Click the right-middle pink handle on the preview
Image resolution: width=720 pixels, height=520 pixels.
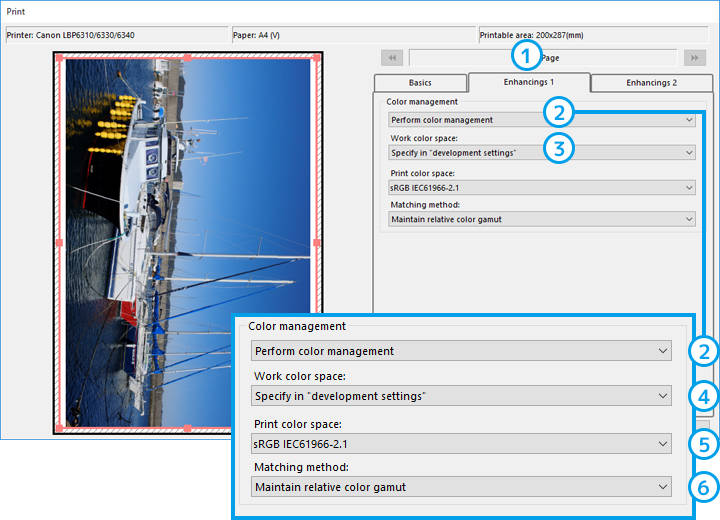pyautogui.click(x=316, y=243)
